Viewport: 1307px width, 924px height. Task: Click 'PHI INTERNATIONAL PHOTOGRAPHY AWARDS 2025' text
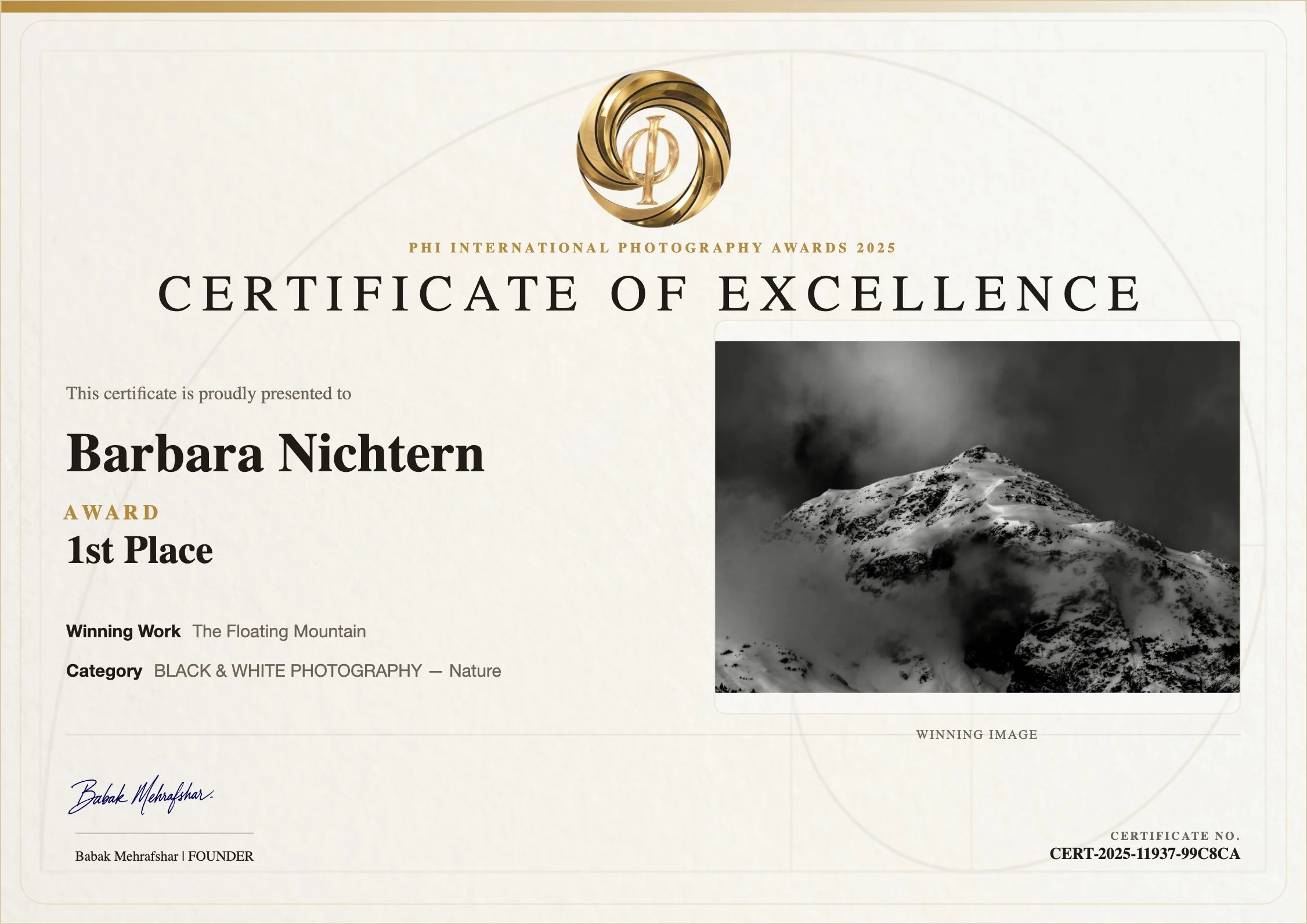point(653,248)
